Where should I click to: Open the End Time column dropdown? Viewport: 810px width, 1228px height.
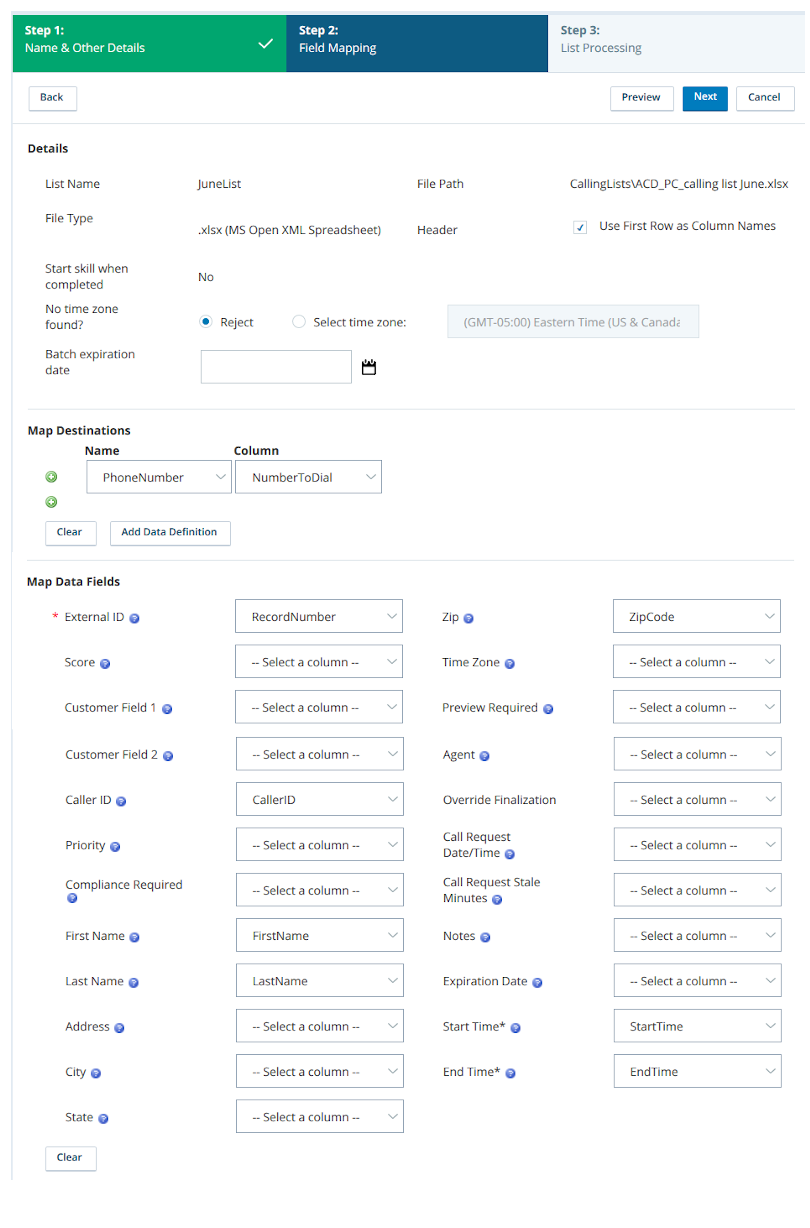tap(697, 1071)
